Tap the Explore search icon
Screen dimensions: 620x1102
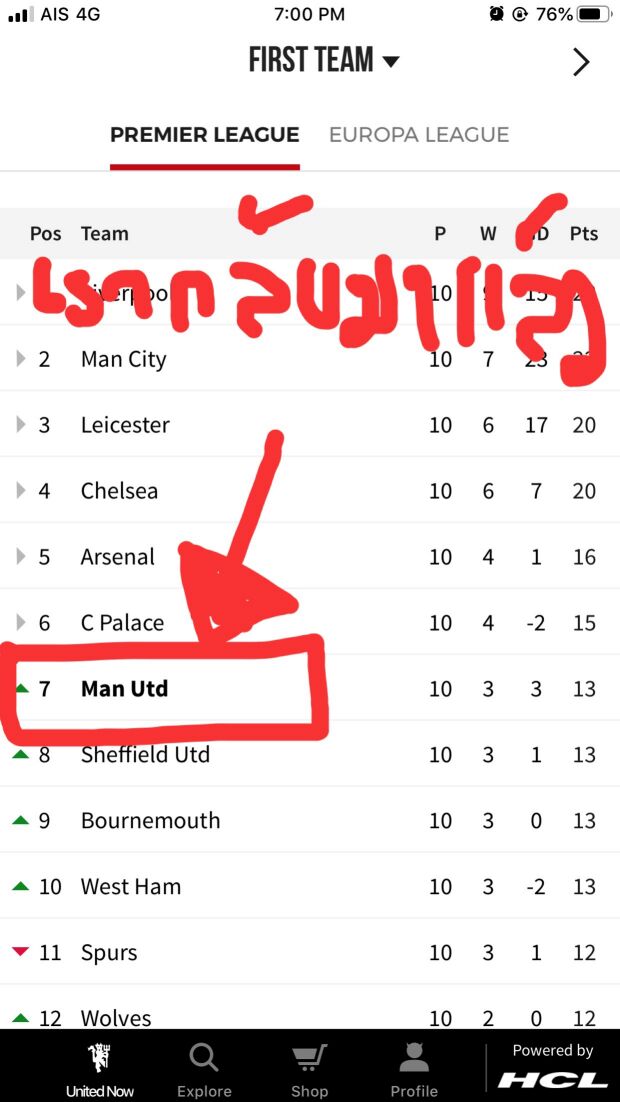pos(204,1058)
